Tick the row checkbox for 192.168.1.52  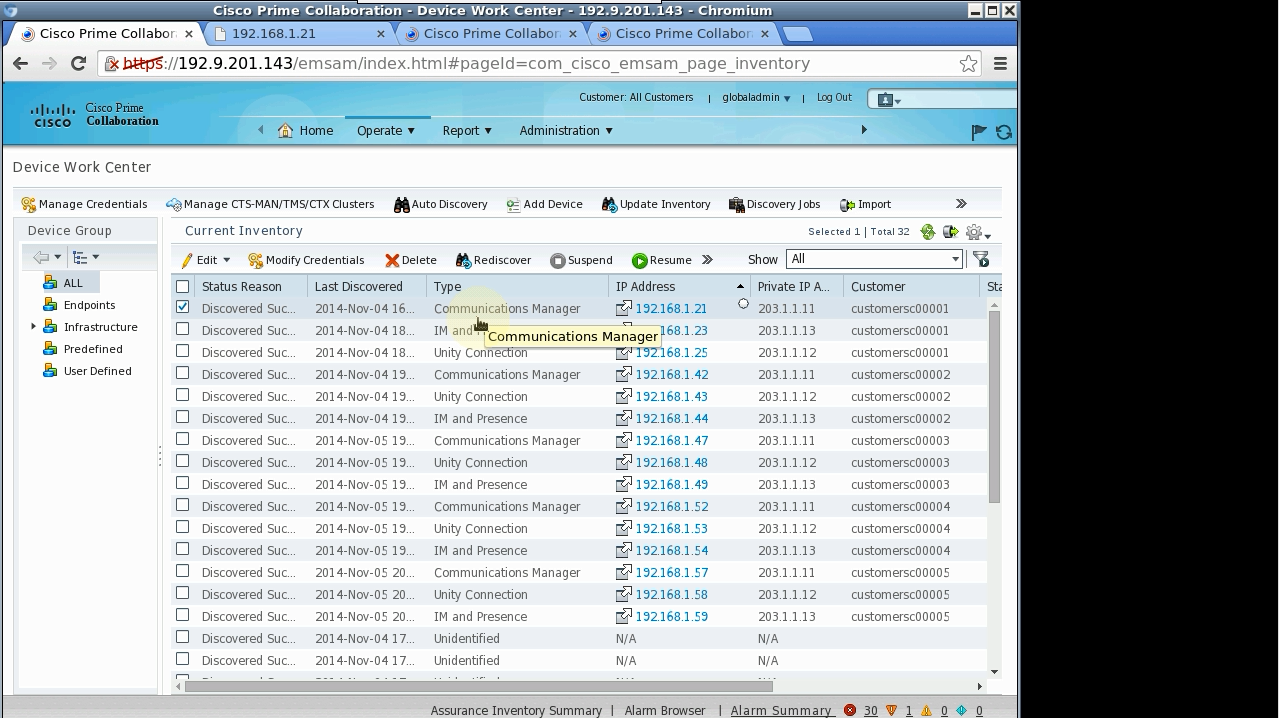(x=182, y=505)
